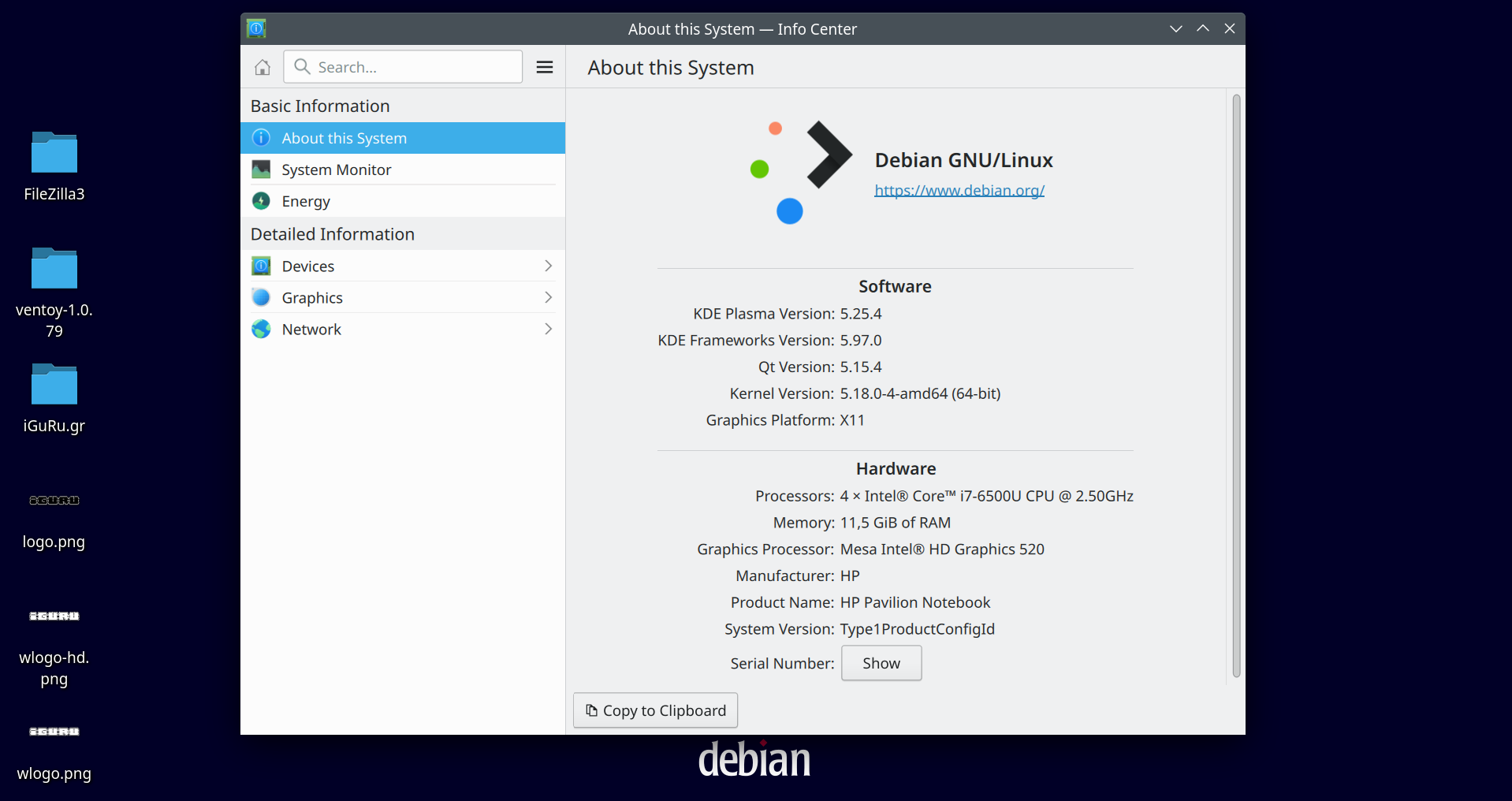Click Product Name HP Pavilion Notebook
Image resolution: width=1512 pixels, height=801 pixels.
[915, 602]
